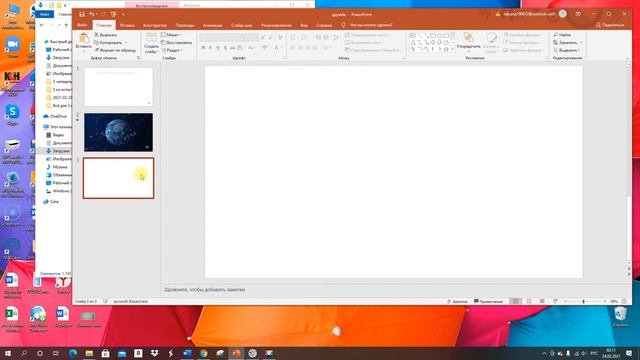Click the Tell me (Что вы хотите сделать) box
The height and width of the screenshot is (360, 640).
point(367,25)
